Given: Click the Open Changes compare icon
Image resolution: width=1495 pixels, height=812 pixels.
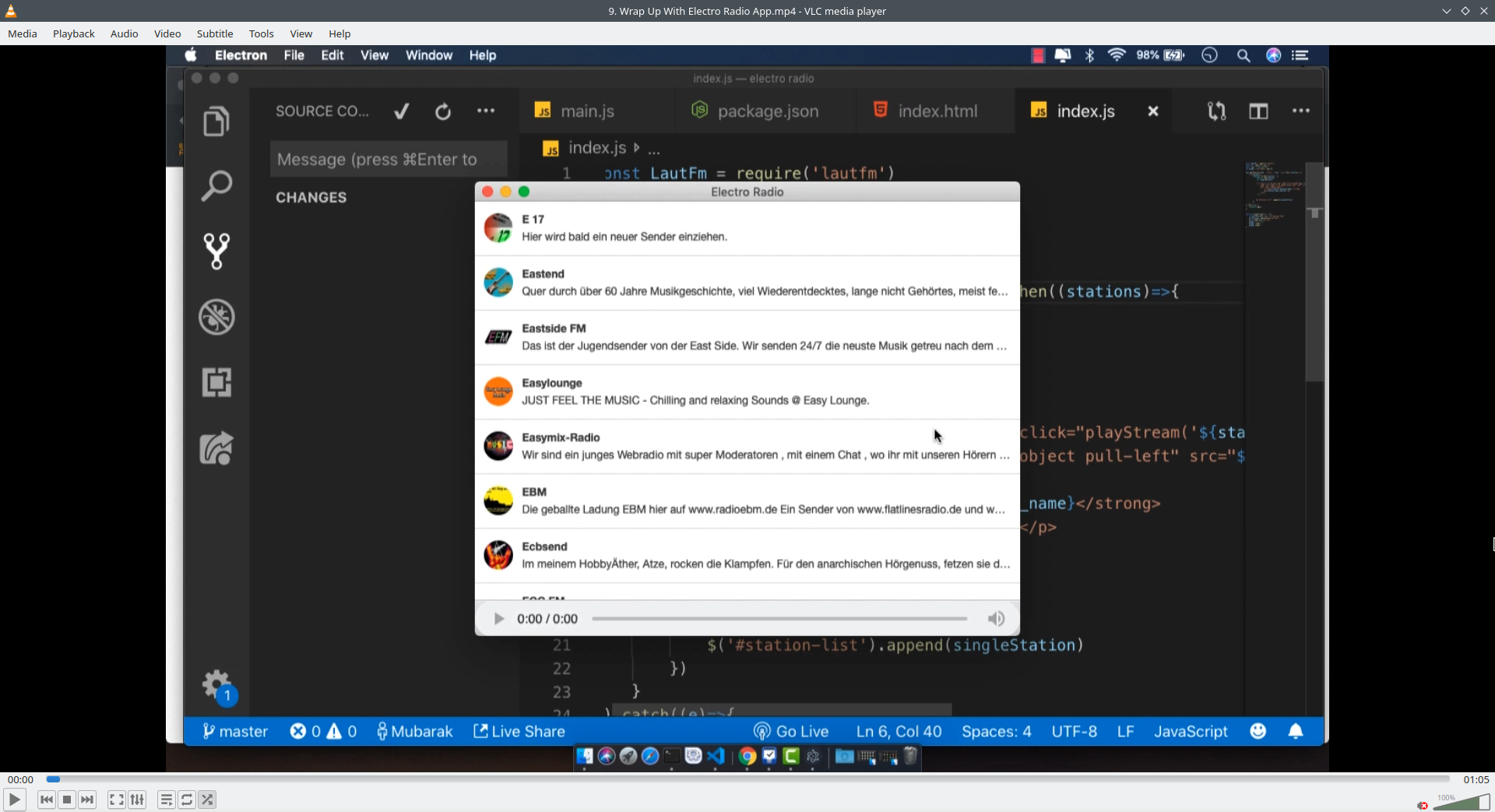Looking at the screenshot, I should point(1216,111).
